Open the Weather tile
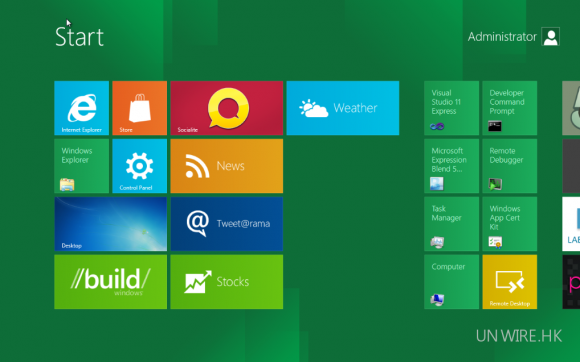The image size is (580, 362). (343, 108)
